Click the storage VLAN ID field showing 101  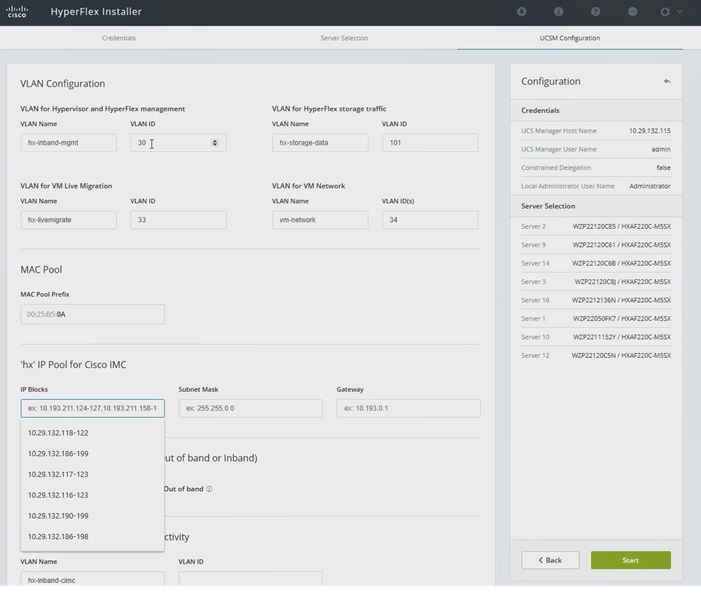[x=430, y=143]
